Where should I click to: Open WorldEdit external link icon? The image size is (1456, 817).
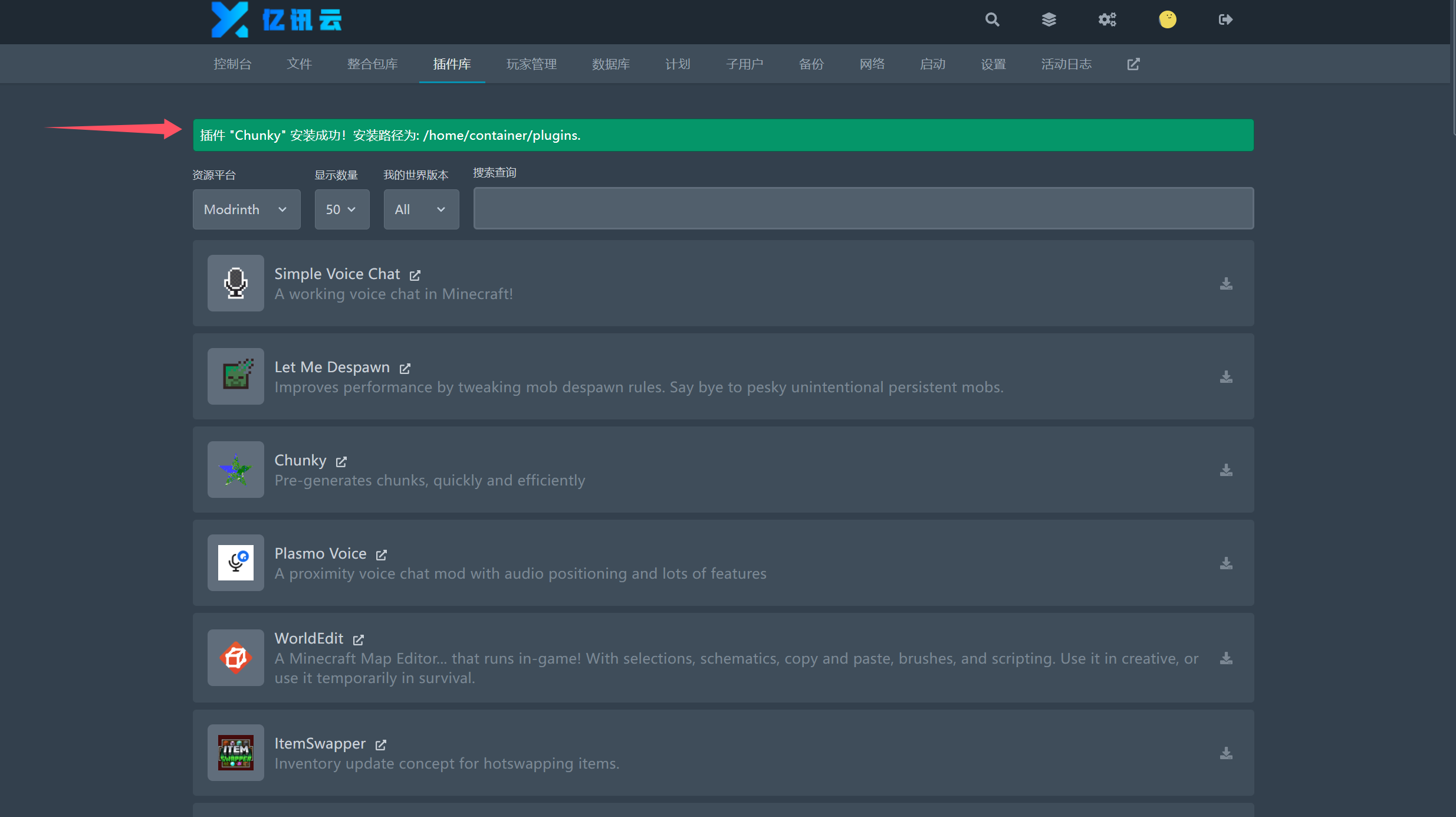click(x=359, y=639)
